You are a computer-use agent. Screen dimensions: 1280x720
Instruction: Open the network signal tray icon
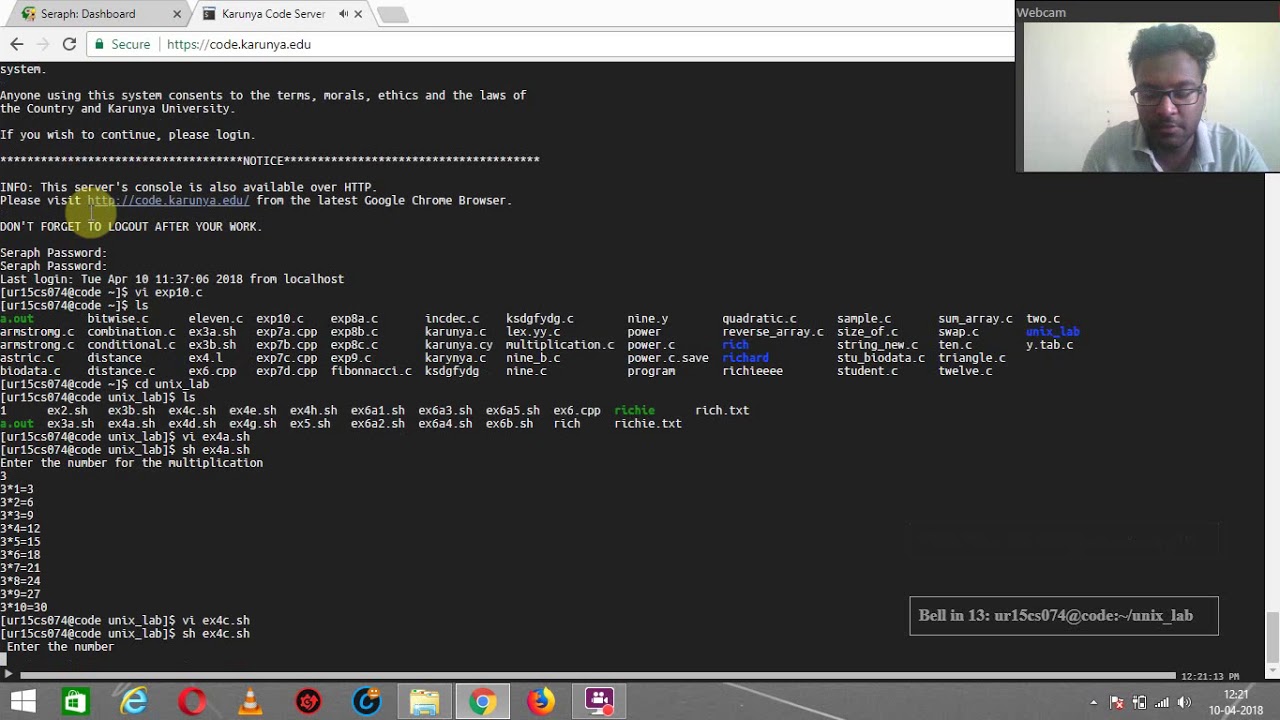(x=1161, y=702)
